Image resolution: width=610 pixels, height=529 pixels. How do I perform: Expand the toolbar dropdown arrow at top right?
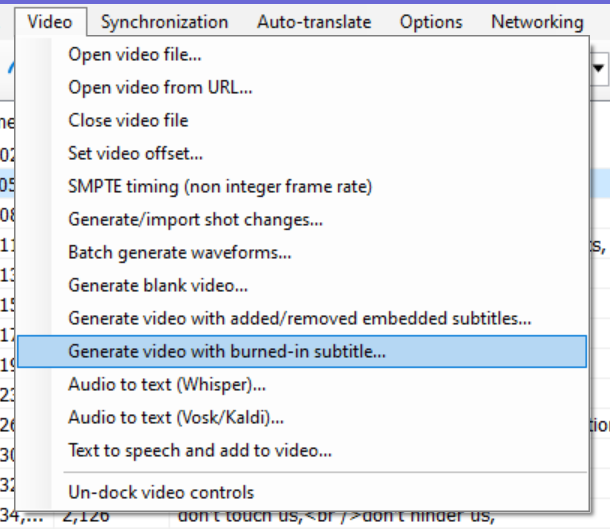pos(600,68)
